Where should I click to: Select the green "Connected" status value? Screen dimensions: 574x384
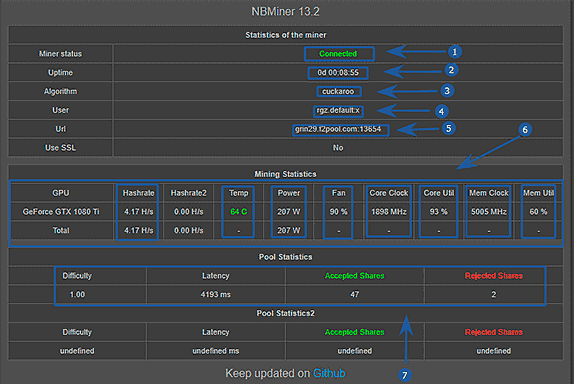[x=338, y=54]
